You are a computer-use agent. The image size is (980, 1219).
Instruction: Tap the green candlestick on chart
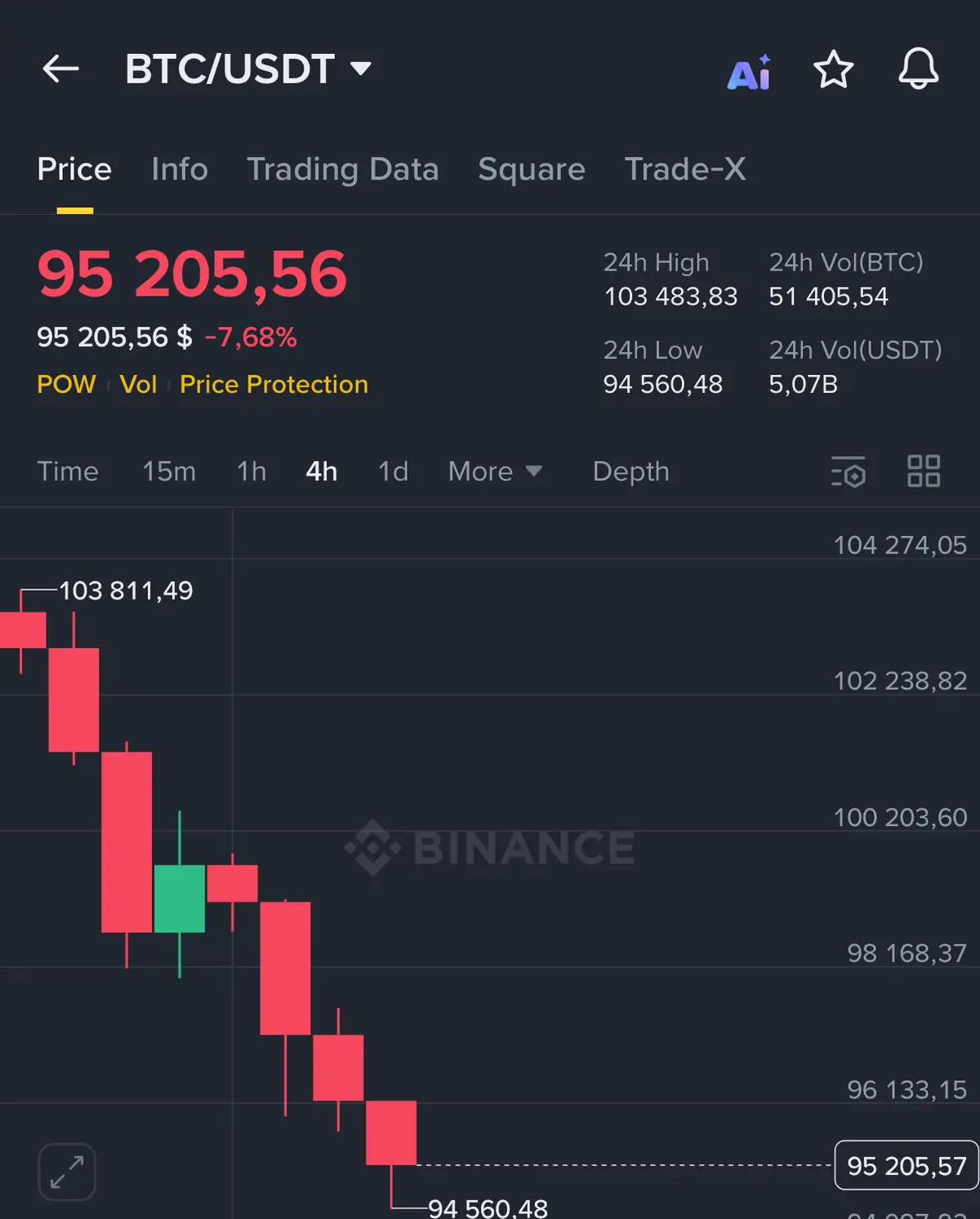[x=180, y=899]
